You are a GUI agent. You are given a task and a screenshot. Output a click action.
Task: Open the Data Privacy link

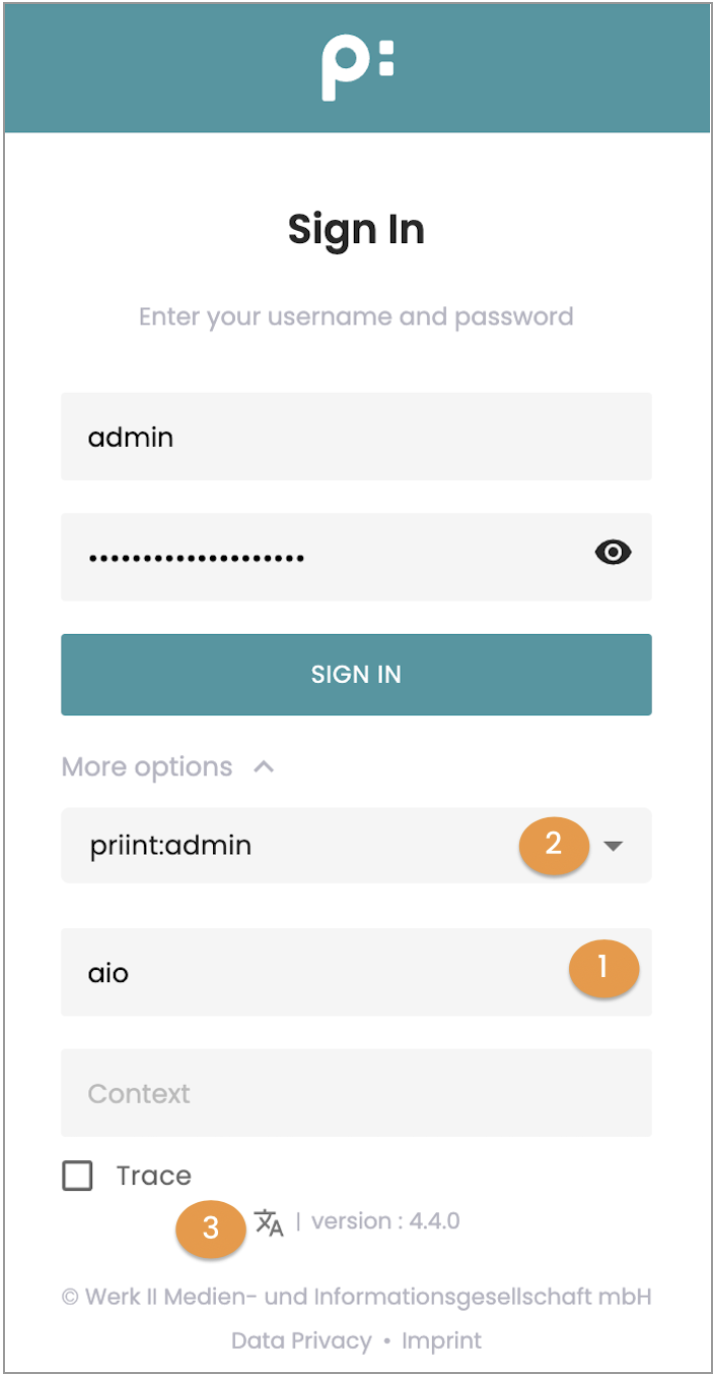(x=301, y=1340)
